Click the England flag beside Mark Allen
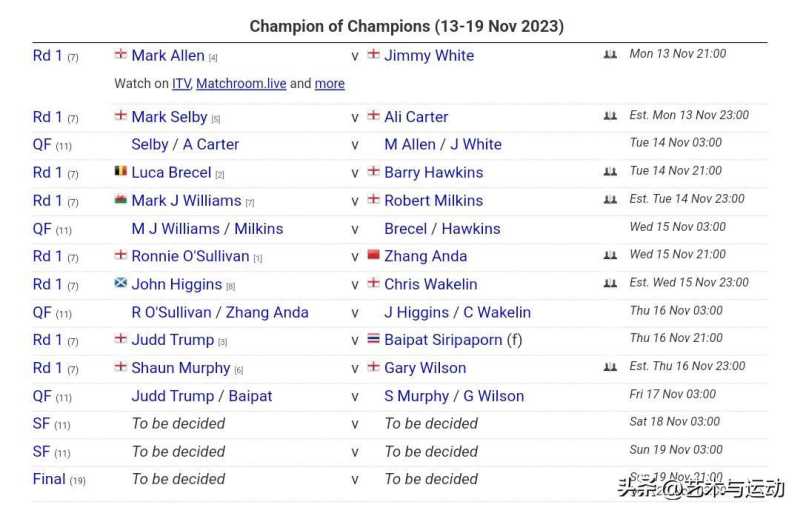 point(121,55)
